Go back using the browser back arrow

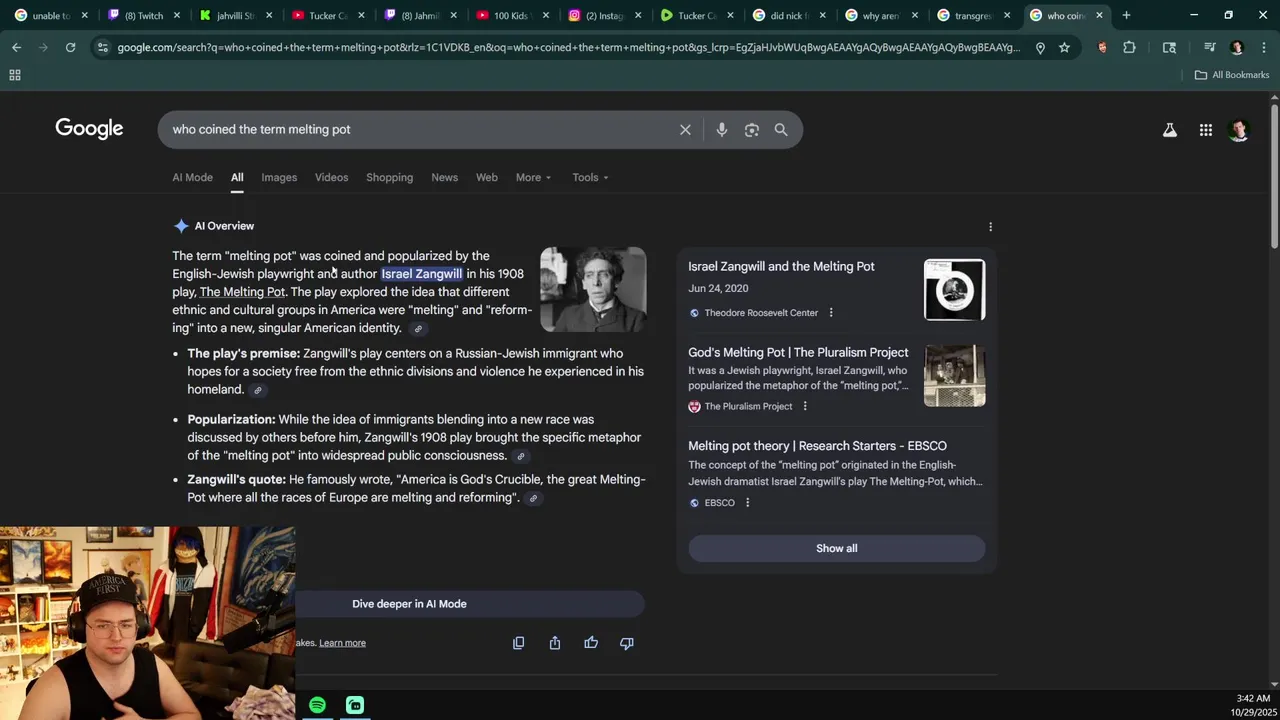tap(17, 47)
